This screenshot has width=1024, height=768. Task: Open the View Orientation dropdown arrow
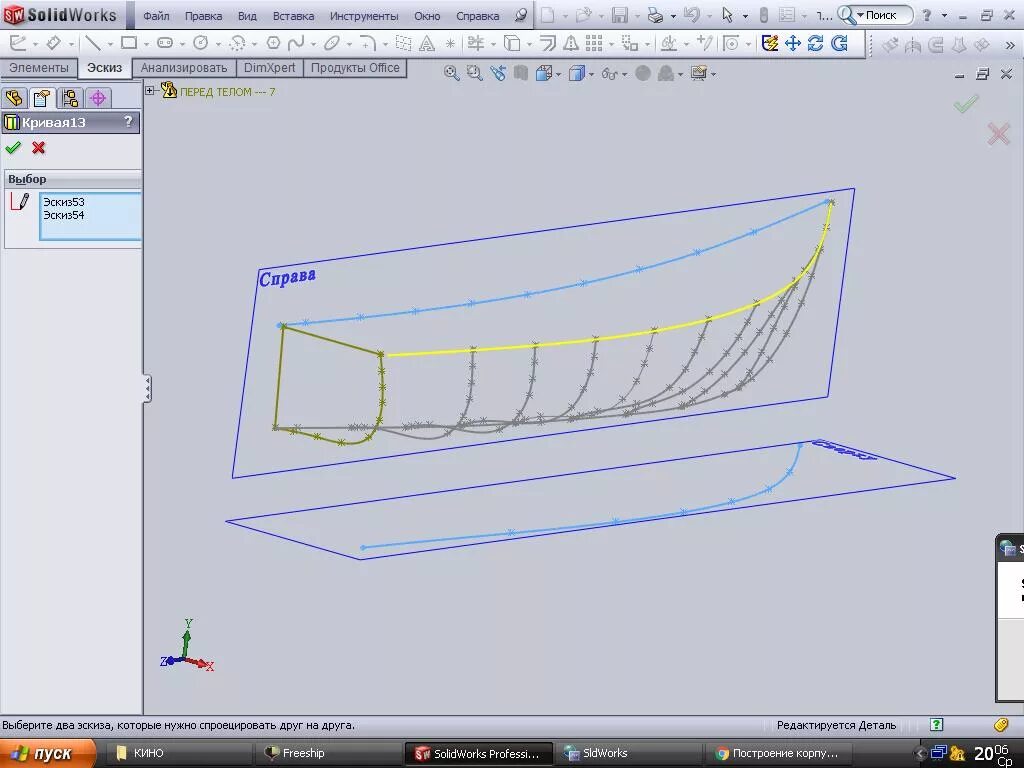pyautogui.click(x=558, y=74)
